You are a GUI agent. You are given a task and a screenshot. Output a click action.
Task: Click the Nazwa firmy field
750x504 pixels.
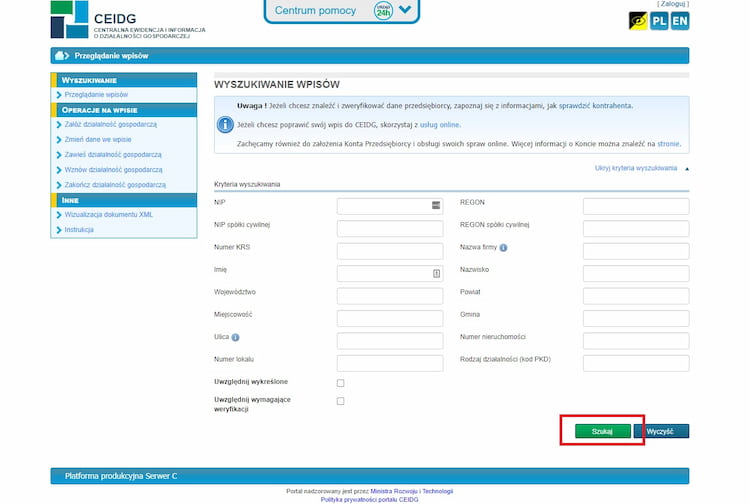(636, 251)
